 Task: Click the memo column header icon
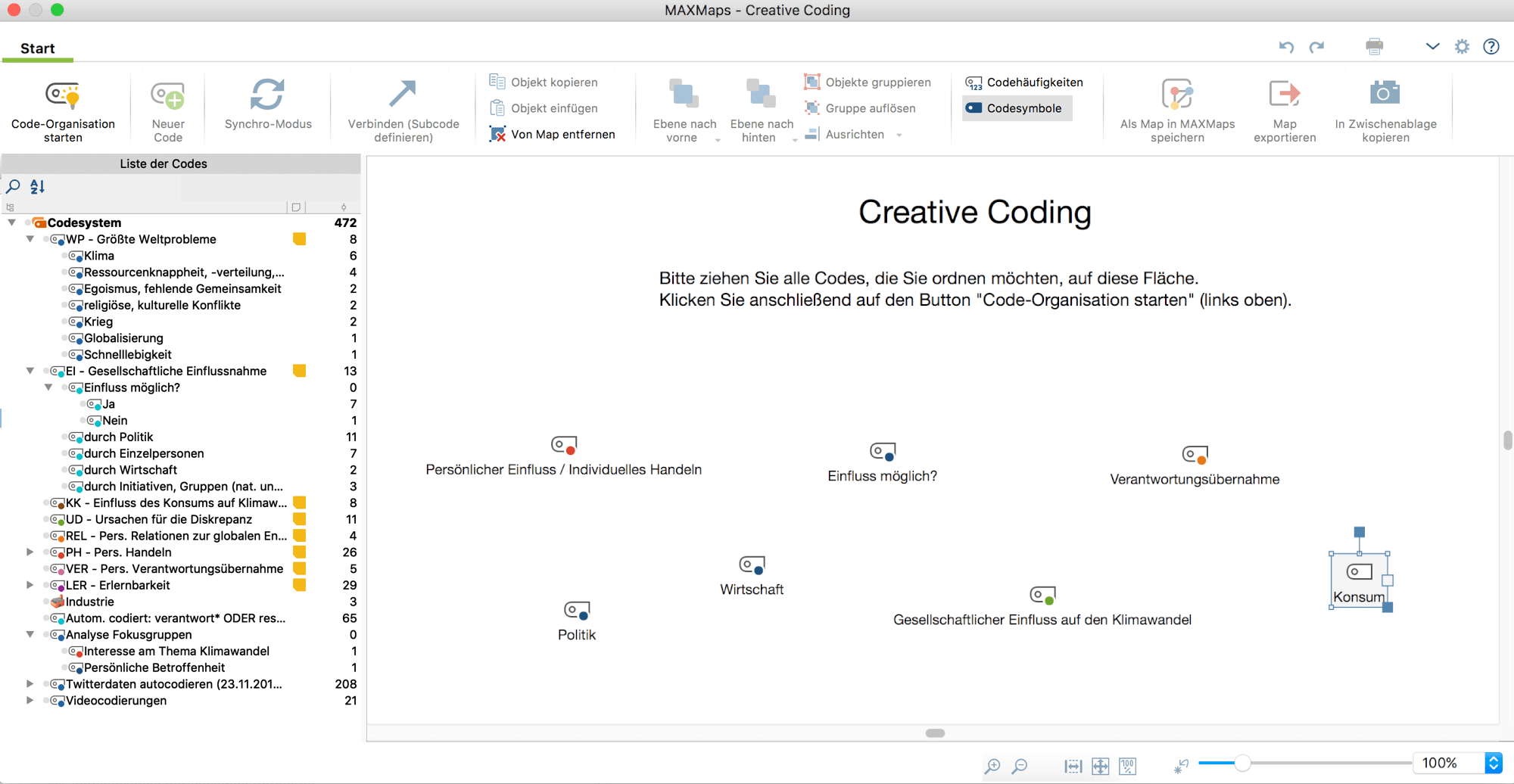tap(296, 207)
